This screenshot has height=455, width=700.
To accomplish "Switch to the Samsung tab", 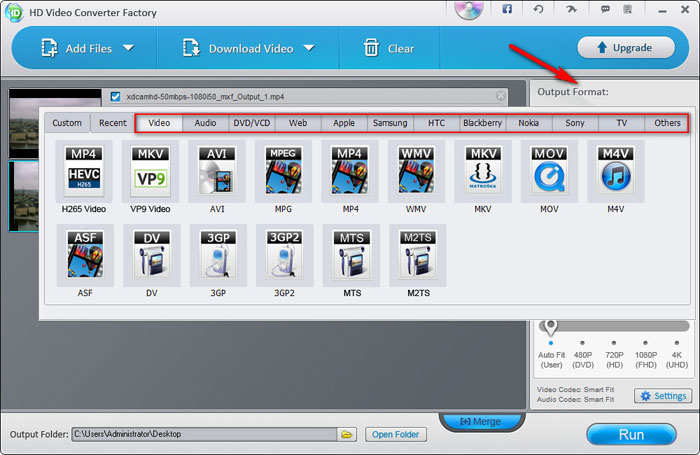I will [390, 123].
